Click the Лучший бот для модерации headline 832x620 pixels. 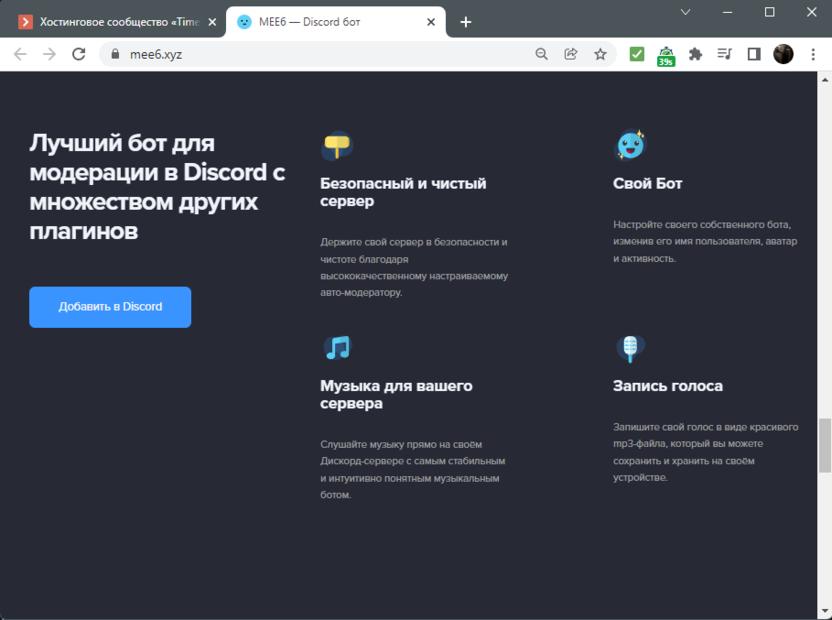click(x=157, y=187)
